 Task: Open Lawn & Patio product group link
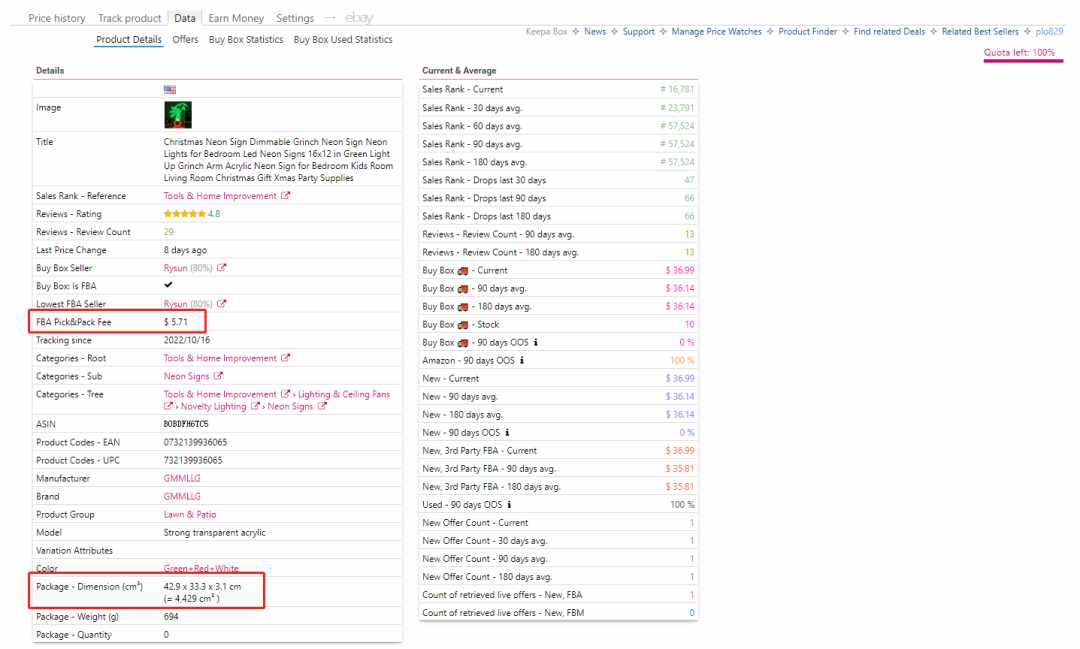189,514
